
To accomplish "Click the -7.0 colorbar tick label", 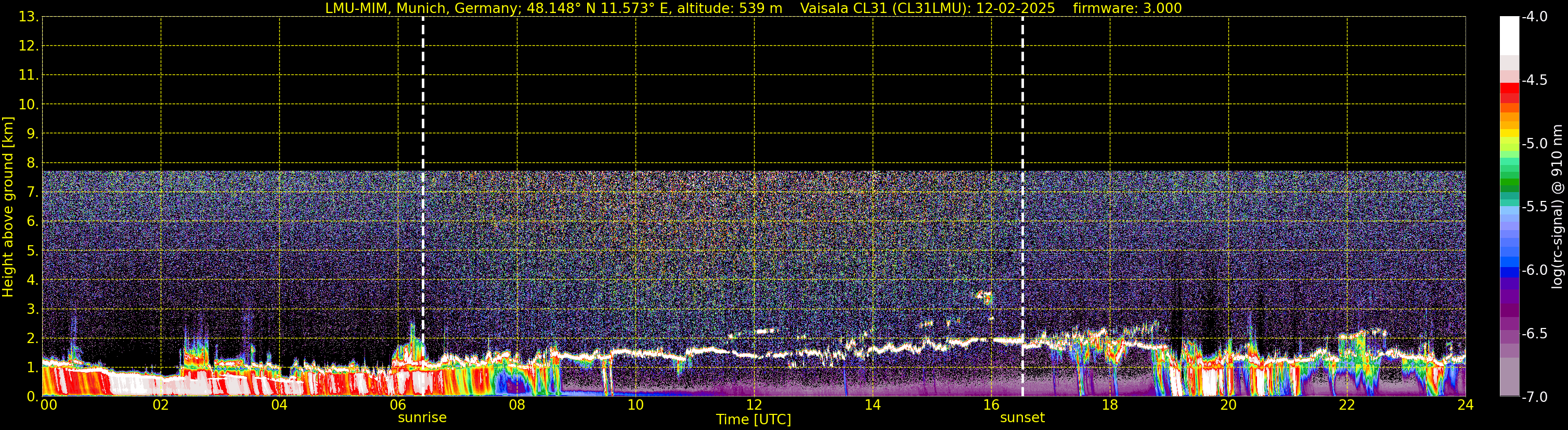I will tap(1534, 397).
